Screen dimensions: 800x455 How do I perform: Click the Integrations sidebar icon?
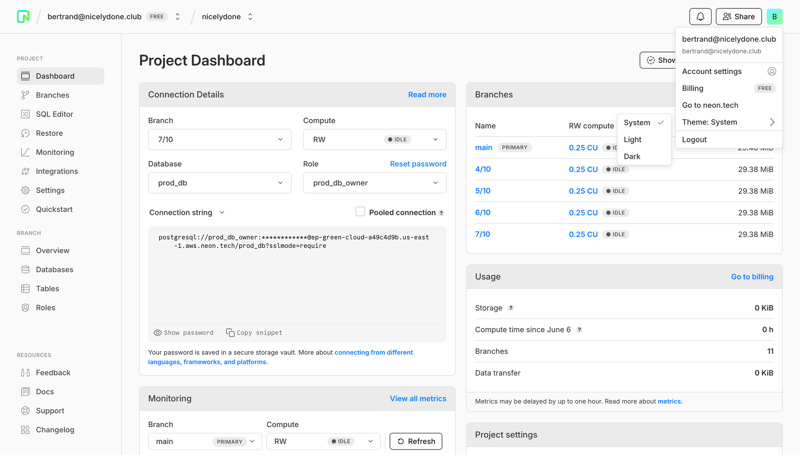click(x=25, y=171)
